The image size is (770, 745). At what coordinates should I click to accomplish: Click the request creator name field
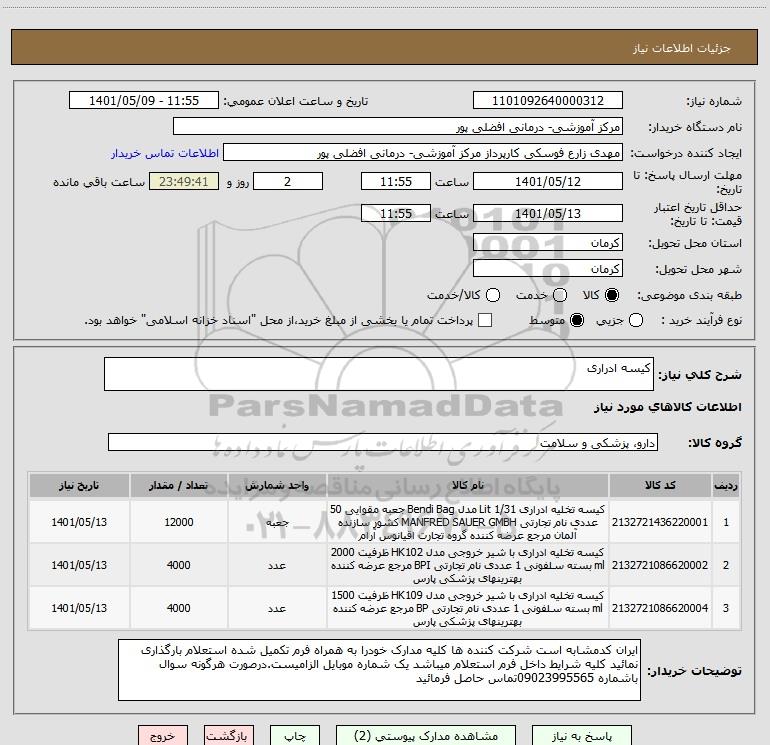(423, 152)
